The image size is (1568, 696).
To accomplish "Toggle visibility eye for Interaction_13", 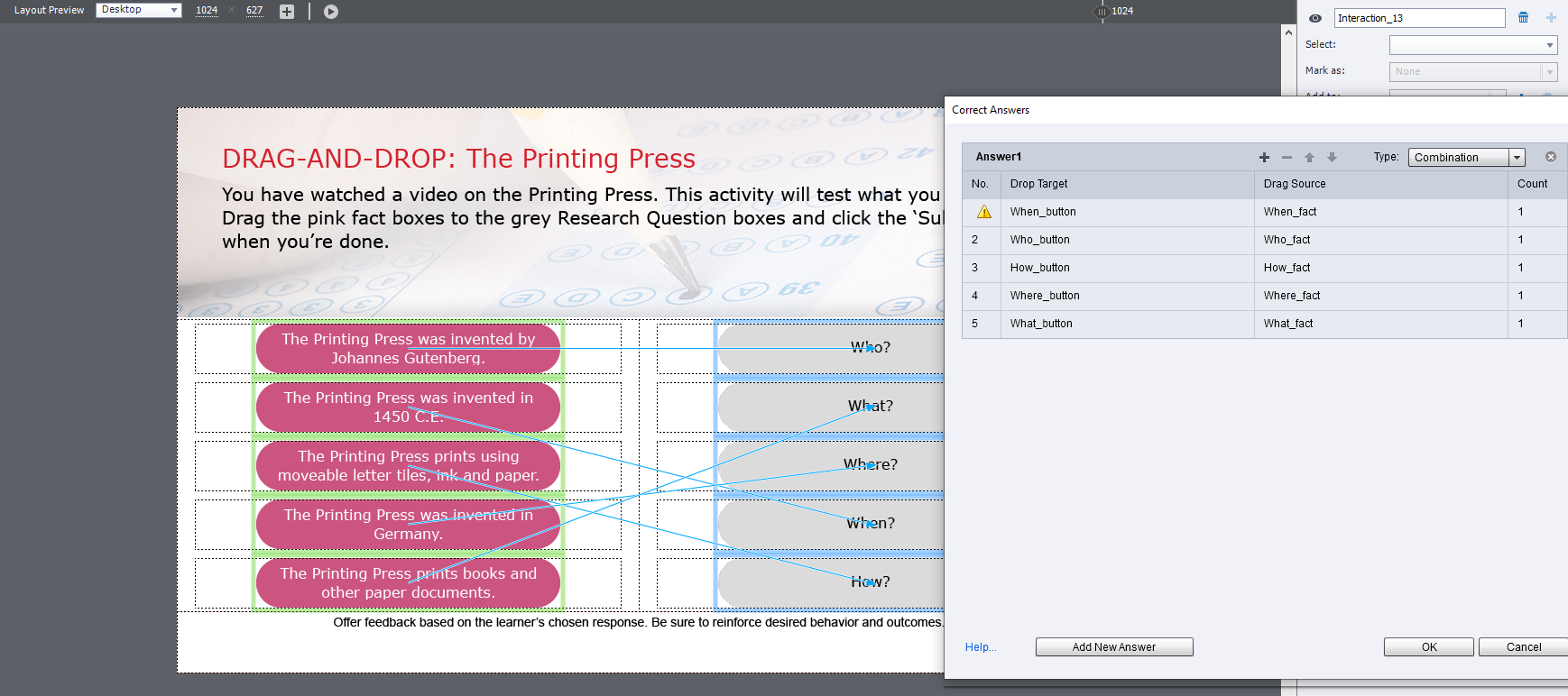I will point(1315,18).
